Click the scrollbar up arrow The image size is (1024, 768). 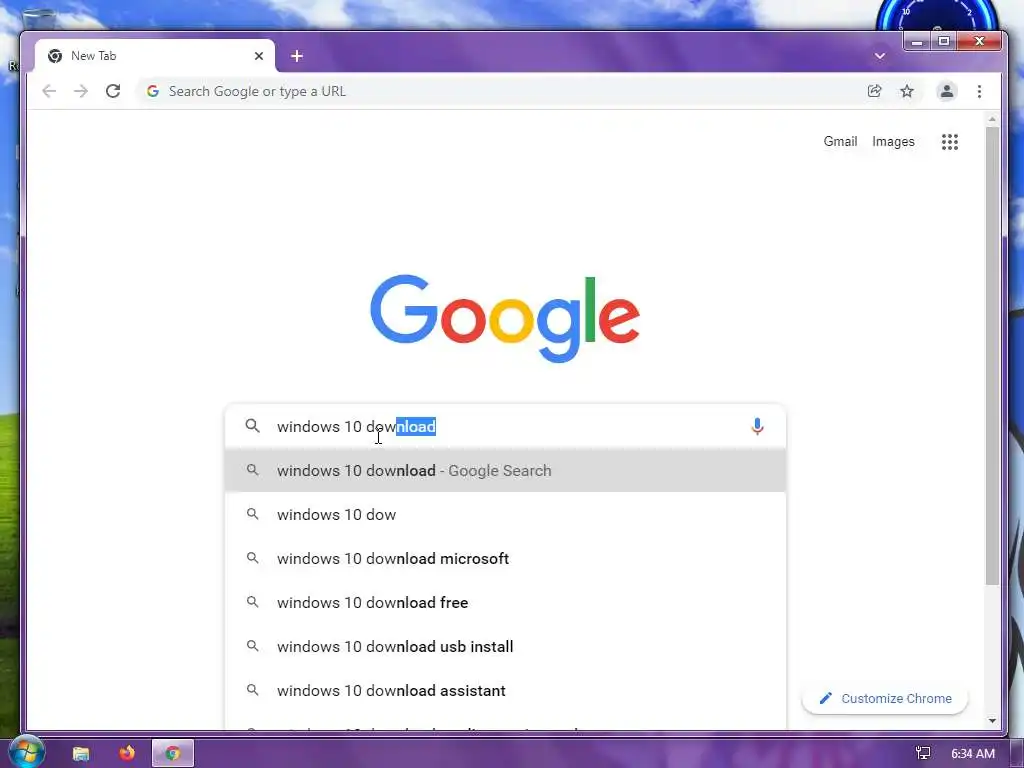[x=992, y=120]
